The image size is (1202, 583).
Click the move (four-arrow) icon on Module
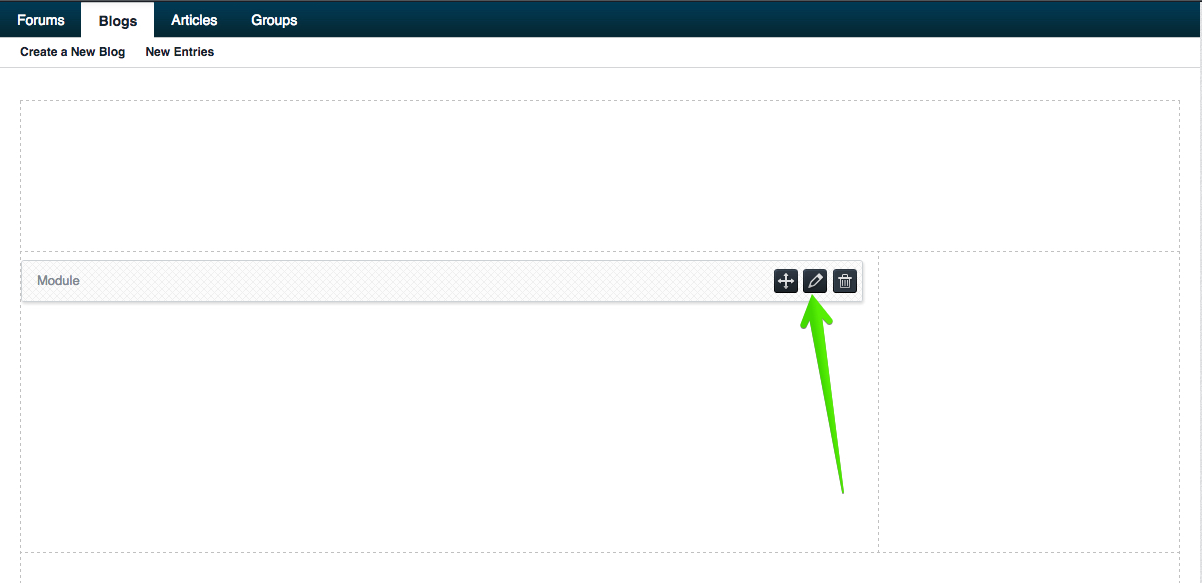786,281
